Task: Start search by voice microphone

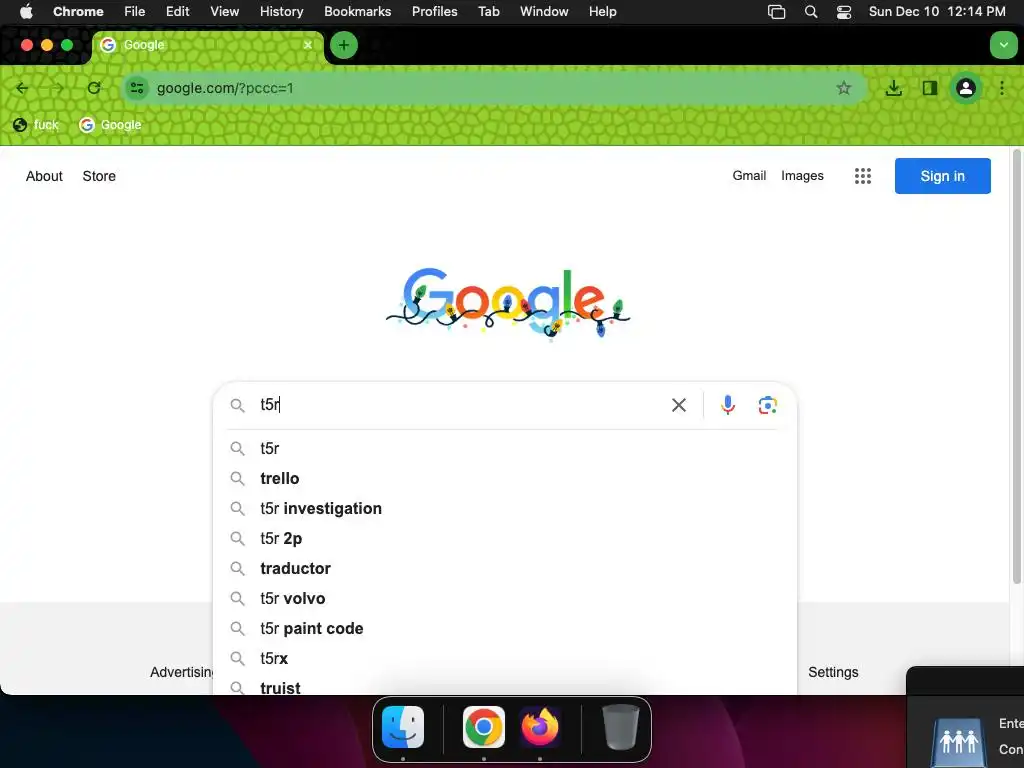Action: click(x=728, y=405)
